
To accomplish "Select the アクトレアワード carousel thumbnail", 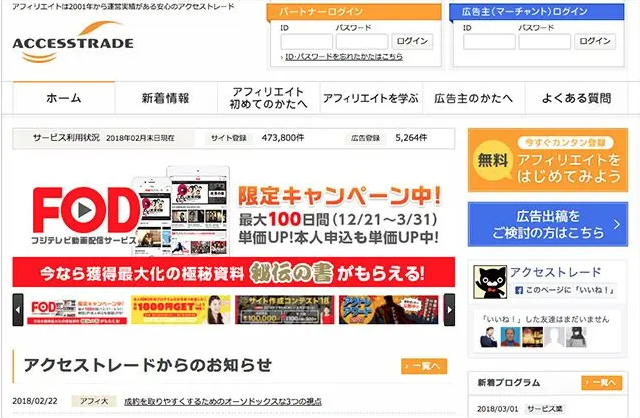I will point(389,310).
